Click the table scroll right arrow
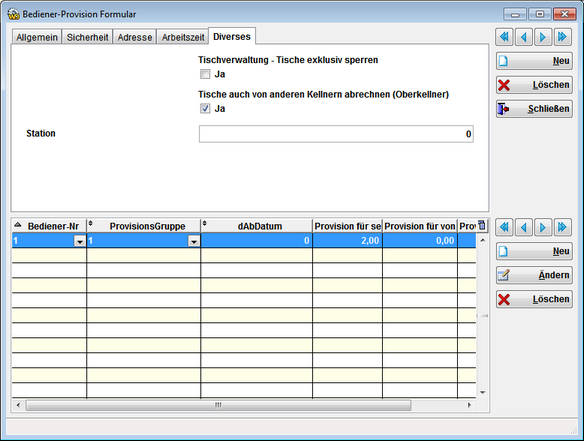584x441 pixels. pos(469,405)
